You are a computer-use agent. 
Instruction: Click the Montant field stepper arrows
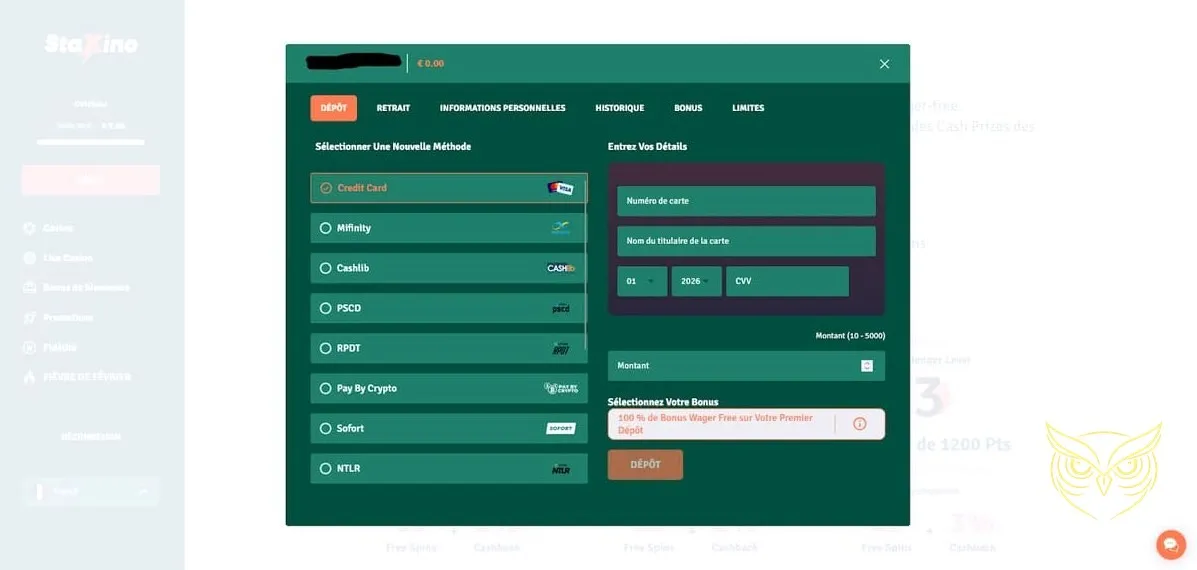point(866,366)
